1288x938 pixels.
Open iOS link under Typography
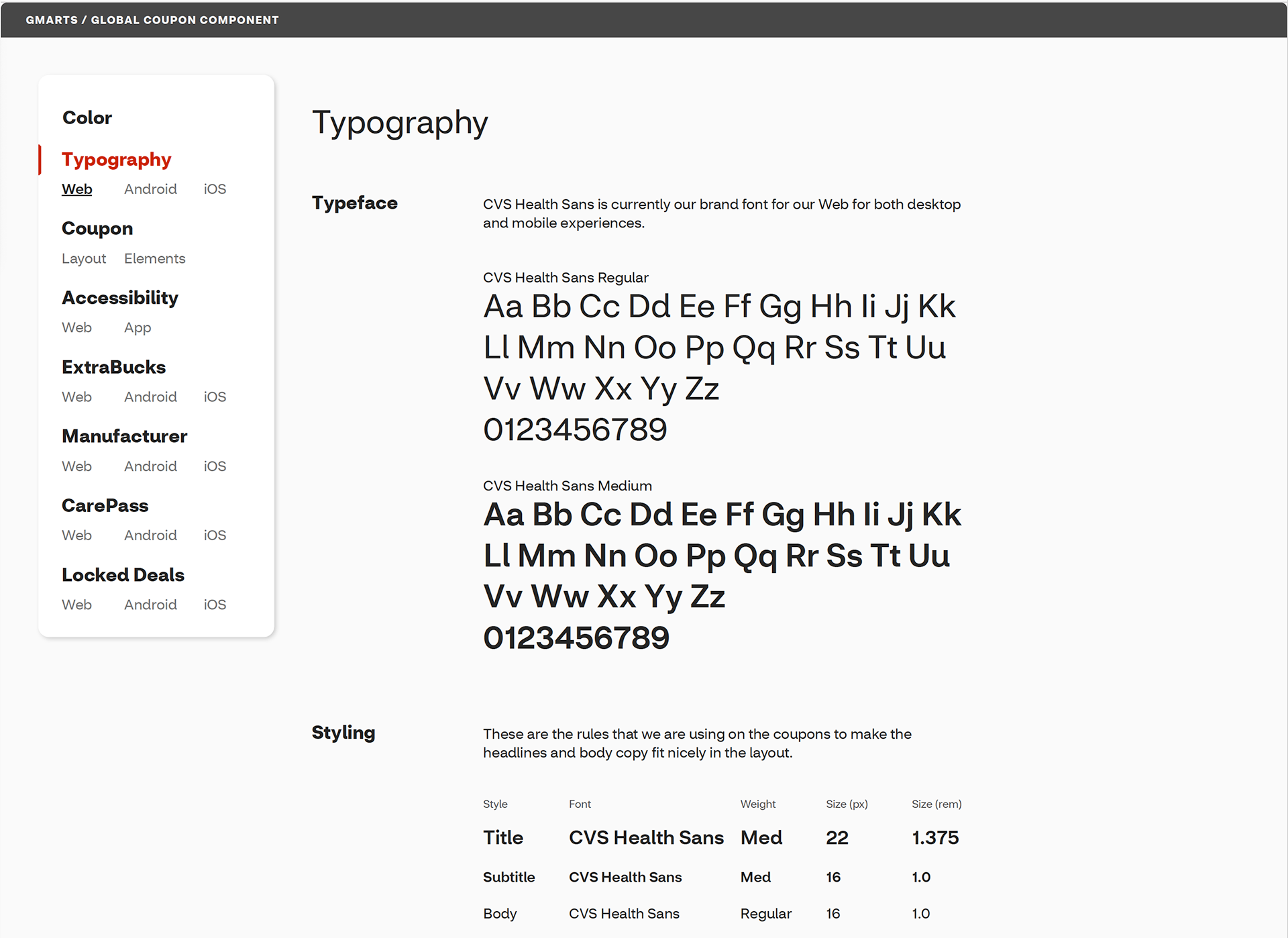[215, 189]
